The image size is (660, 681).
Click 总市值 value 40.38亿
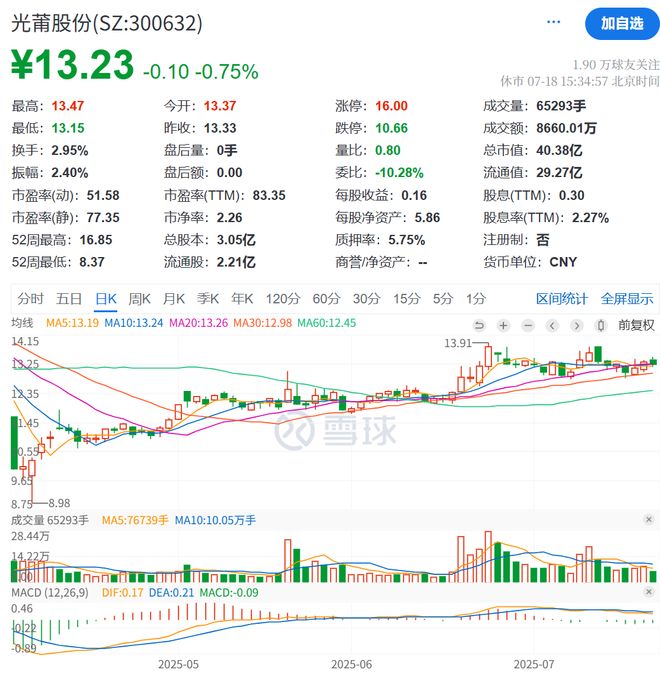point(559,151)
